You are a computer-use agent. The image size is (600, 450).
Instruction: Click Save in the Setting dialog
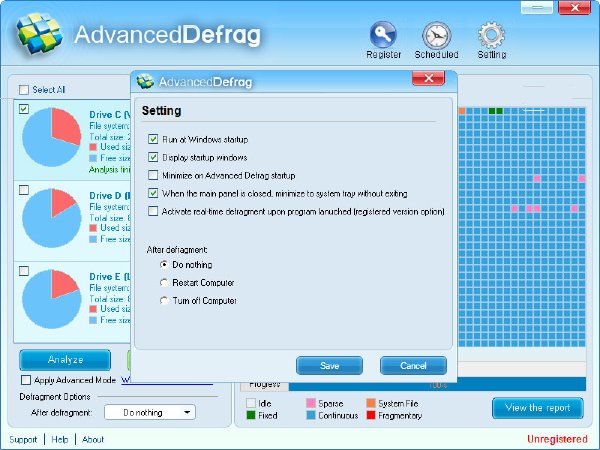coord(329,366)
